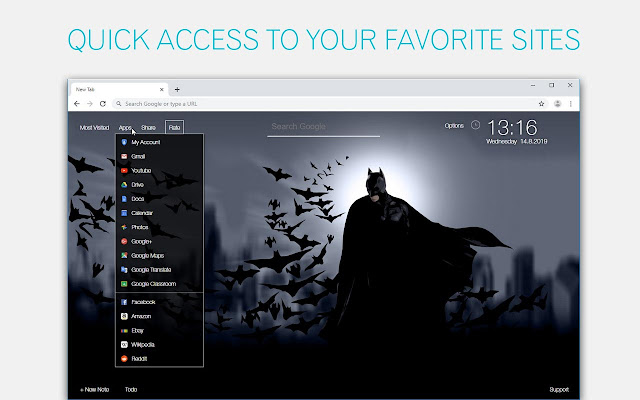Select Ebay label in Apps list
This screenshot has width=640, height=400.
tap(137, 331)
